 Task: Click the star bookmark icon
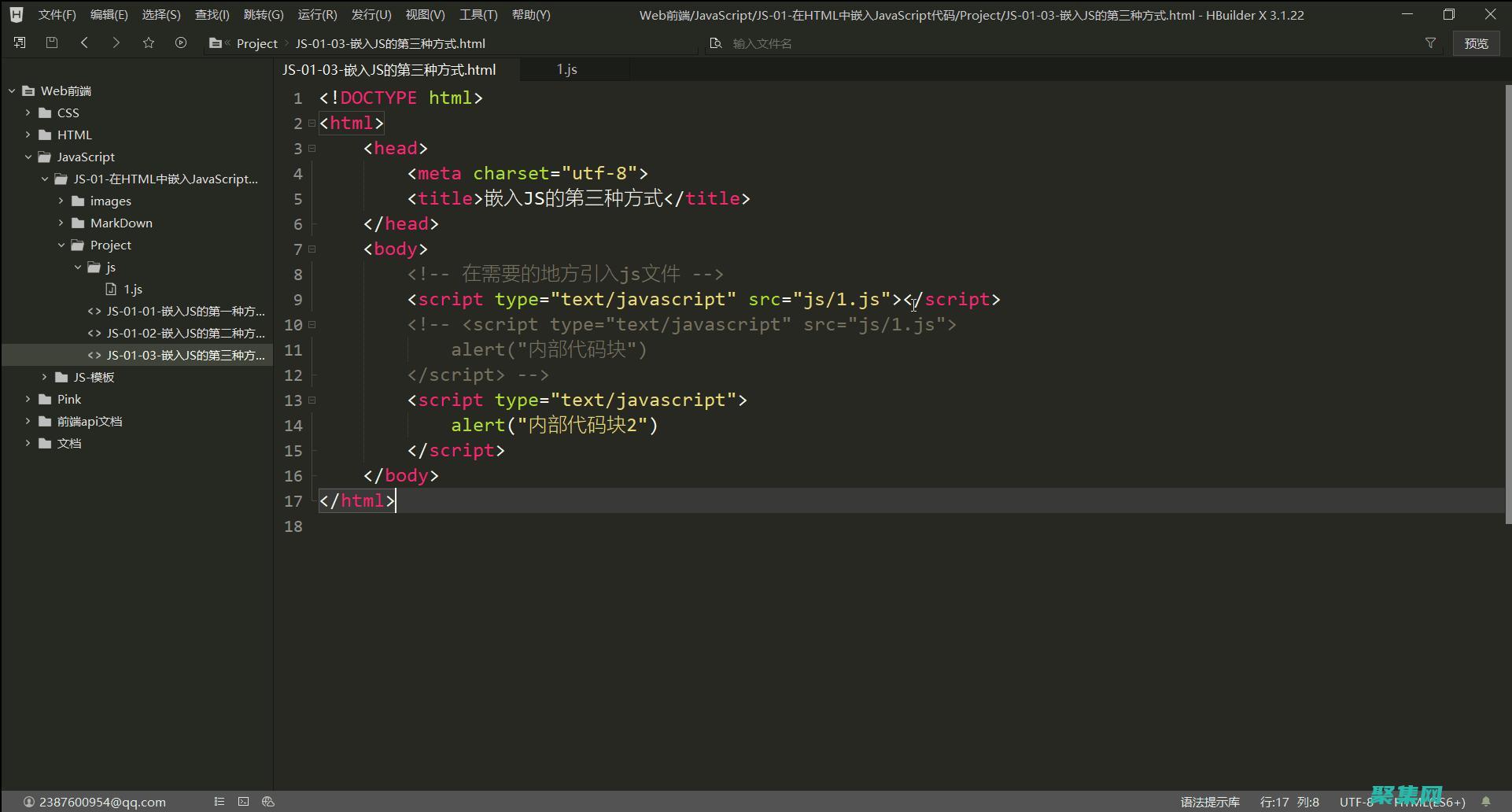[149, 43]
